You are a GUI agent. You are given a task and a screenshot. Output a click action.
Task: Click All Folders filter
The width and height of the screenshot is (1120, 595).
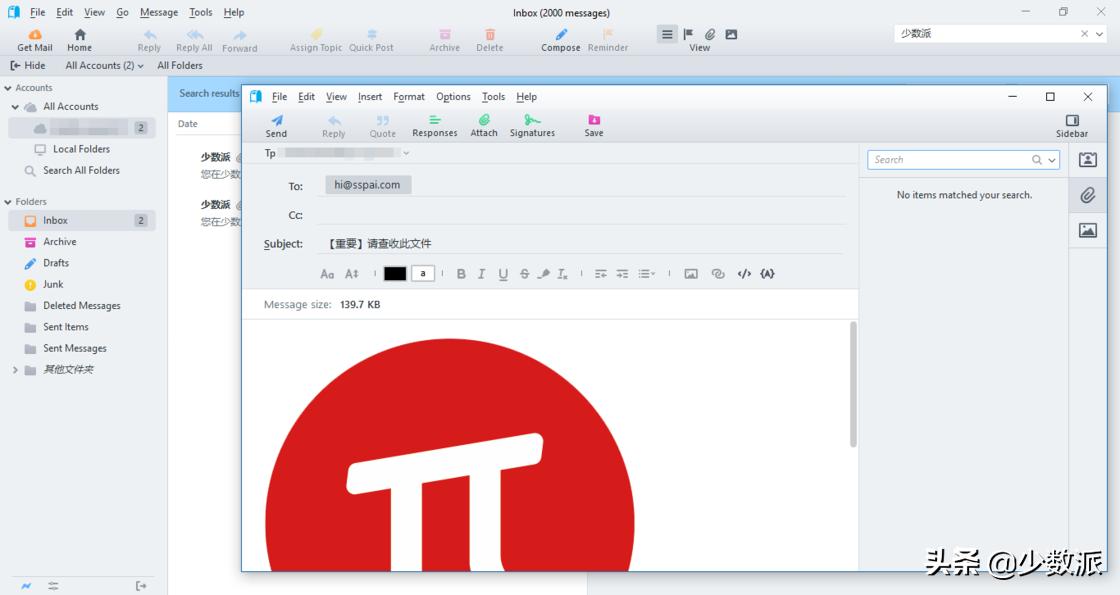coord(180,65)
